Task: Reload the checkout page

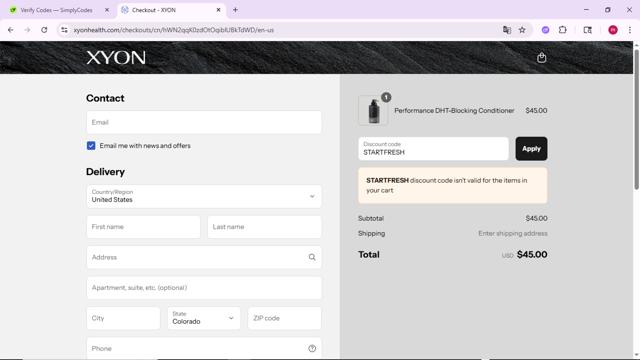Action: point(44,30)
